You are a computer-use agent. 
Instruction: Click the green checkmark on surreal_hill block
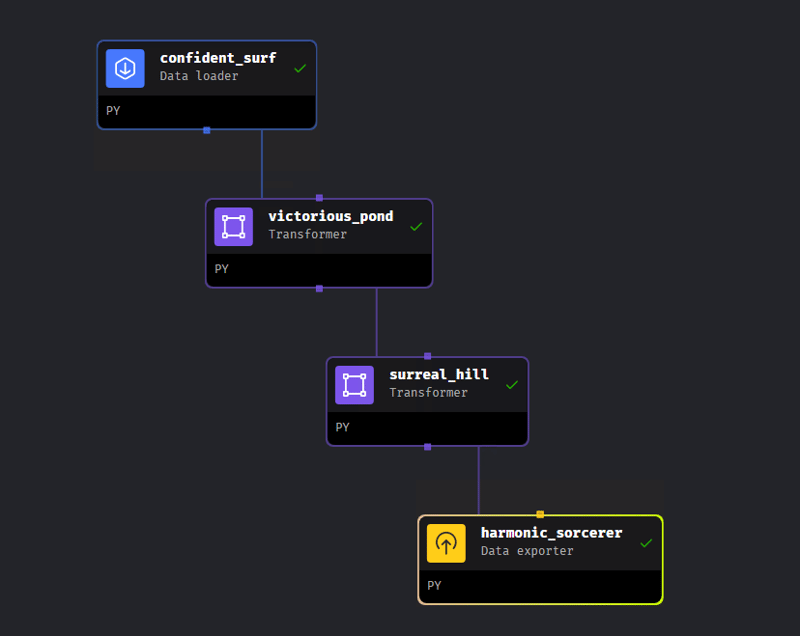512,385
